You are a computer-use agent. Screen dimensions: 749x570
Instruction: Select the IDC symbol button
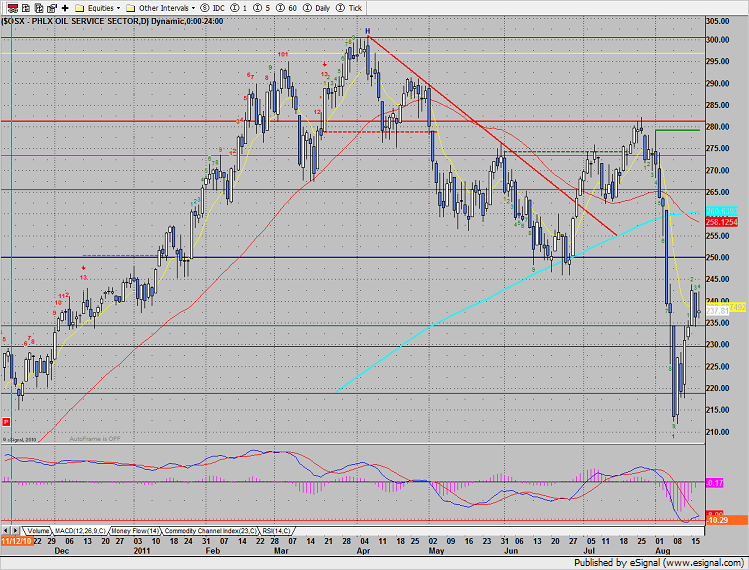click(213, 8)
